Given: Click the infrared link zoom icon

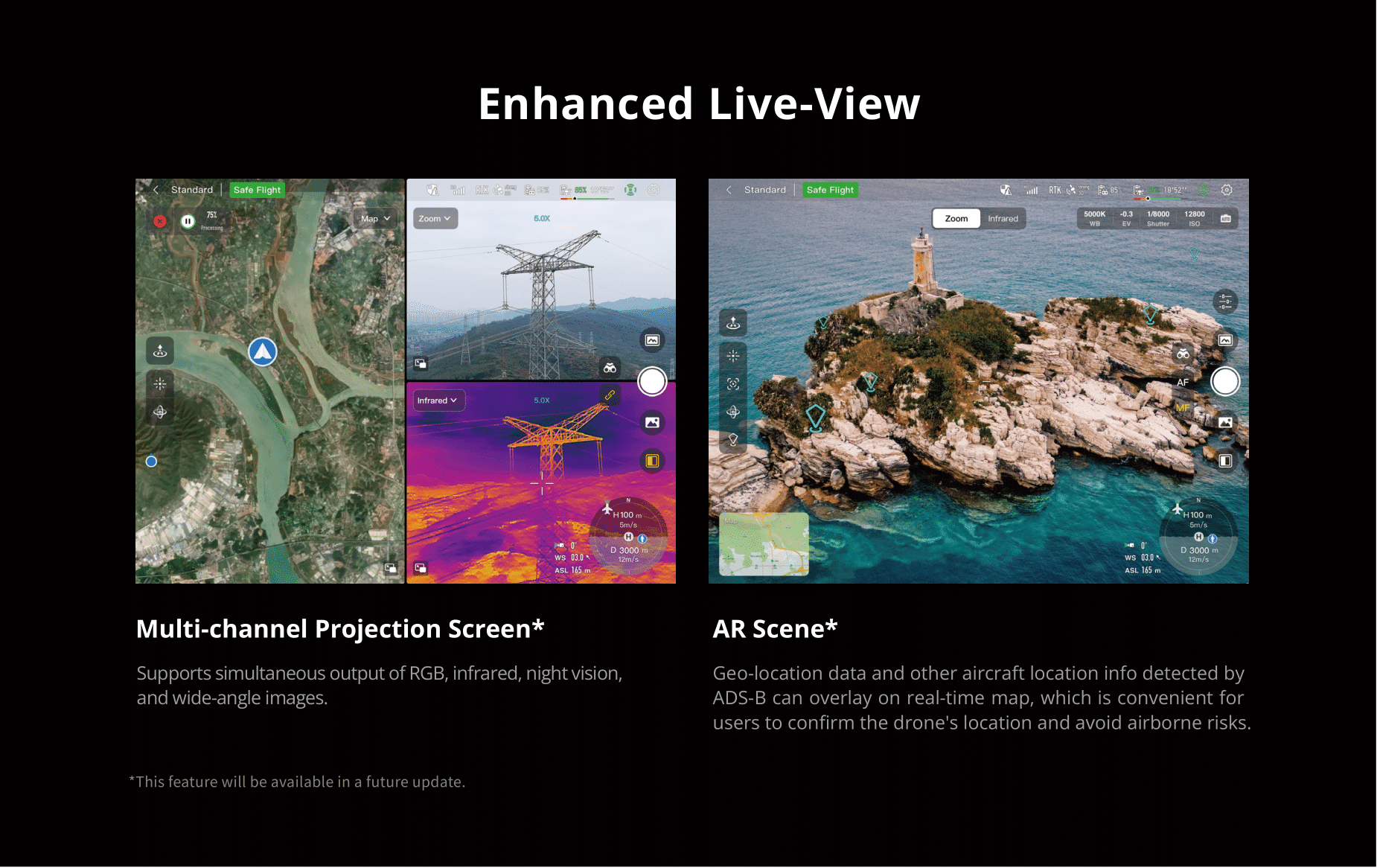Looking at the screenshot, I should point(610,395).
